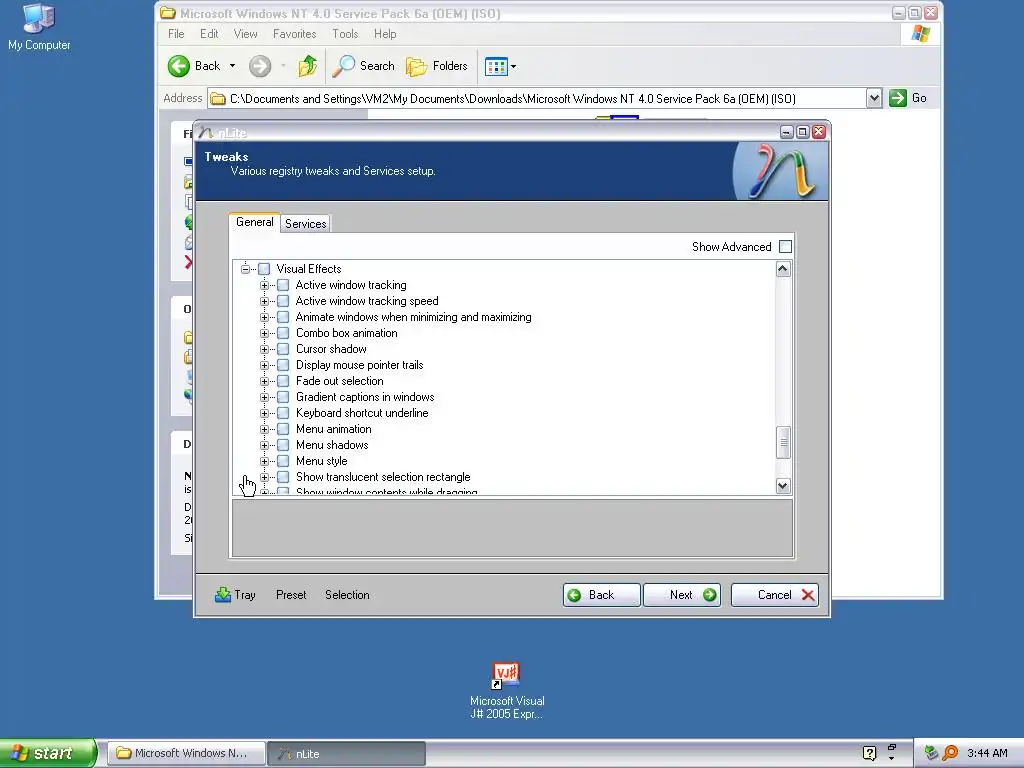Image resolution: width=1024 pixels, height=768 pixels.
Task: Click the network tray icon
Action: click(931, 753)
